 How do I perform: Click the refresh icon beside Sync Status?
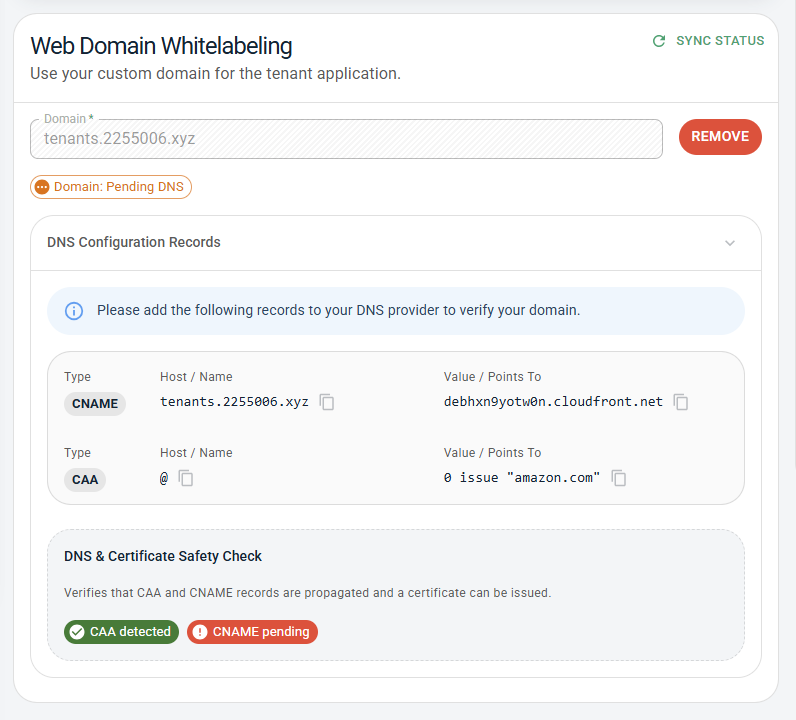[659, 41]
